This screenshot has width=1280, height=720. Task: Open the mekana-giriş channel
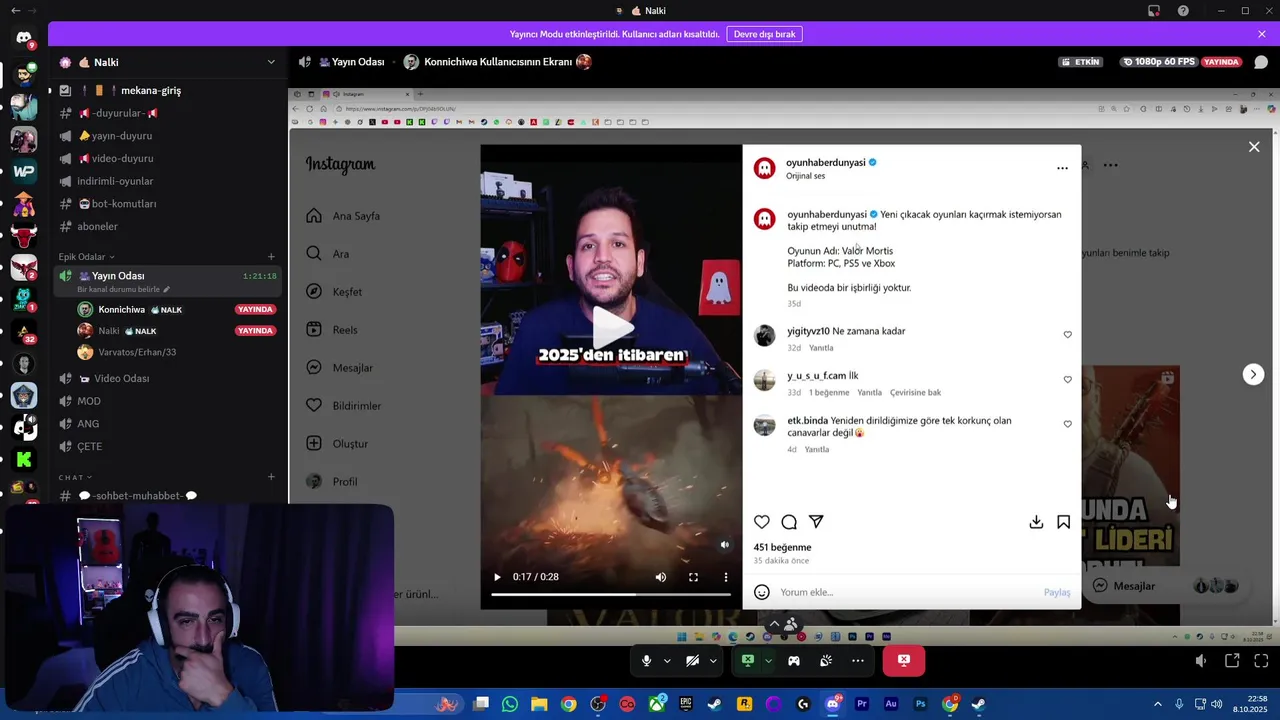(x=167, y=90)
